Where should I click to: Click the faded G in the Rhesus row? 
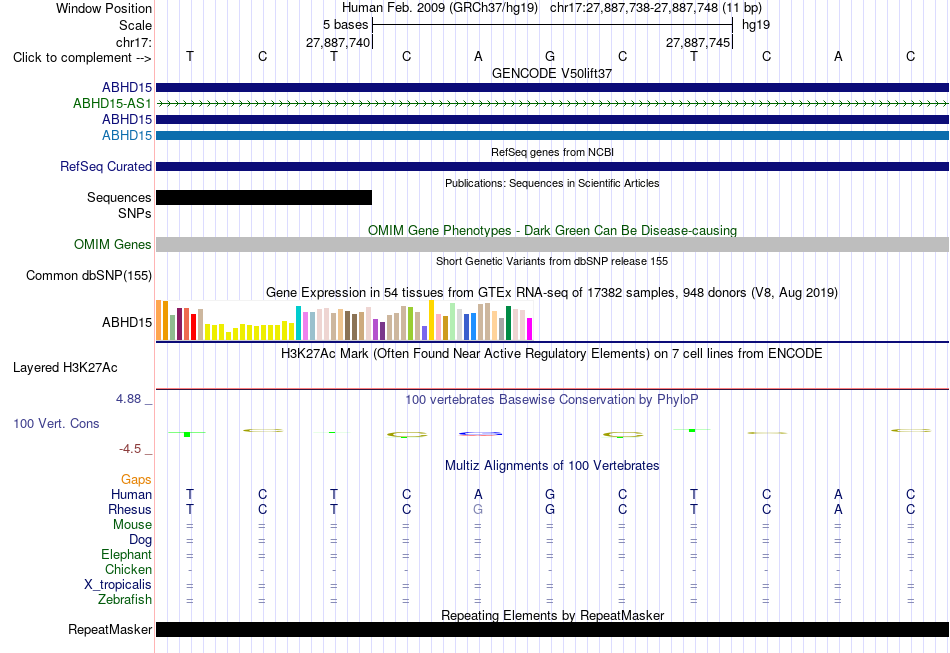(478, 510)
